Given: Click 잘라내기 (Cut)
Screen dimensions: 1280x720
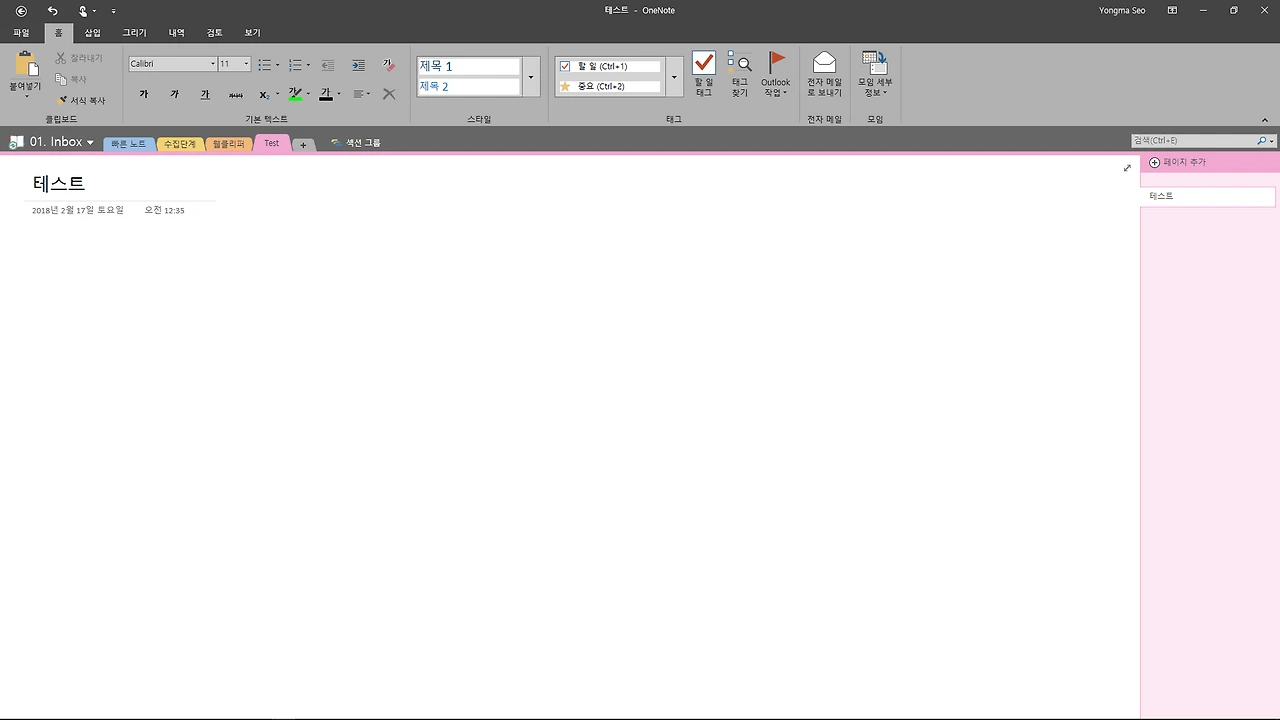Looking at the screenshot, I should pos(79,58).
